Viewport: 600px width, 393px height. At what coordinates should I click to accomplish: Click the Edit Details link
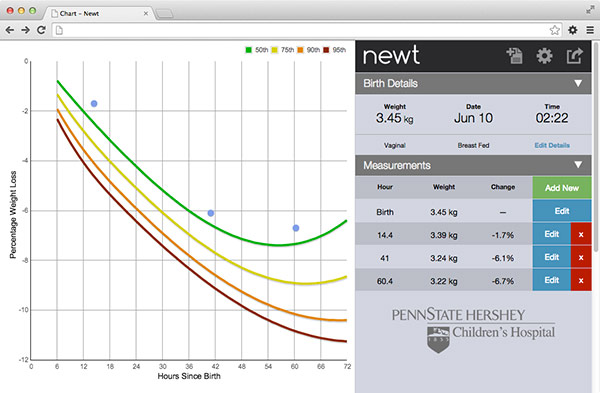552,145
